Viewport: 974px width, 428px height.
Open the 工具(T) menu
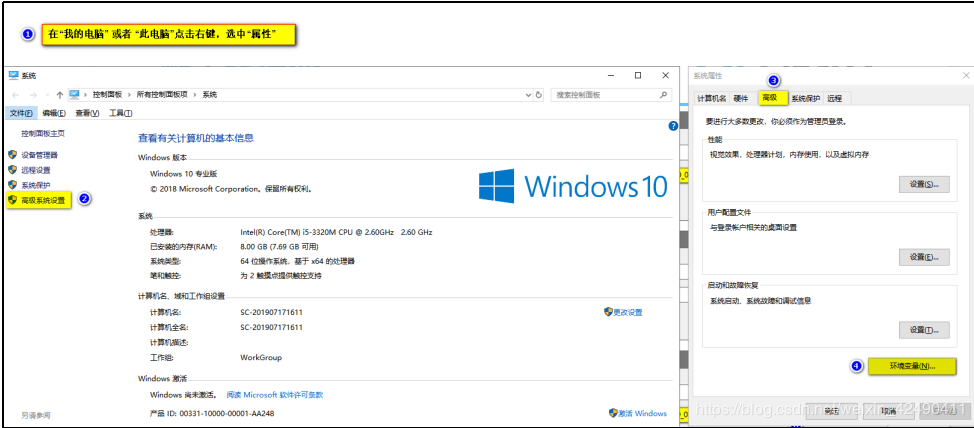121,113
